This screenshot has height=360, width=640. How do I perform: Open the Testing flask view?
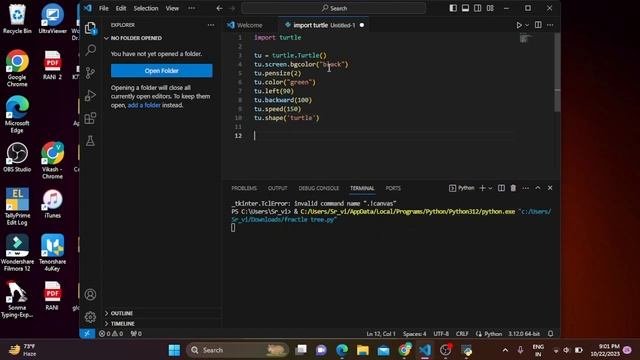[x=90, y=141]
